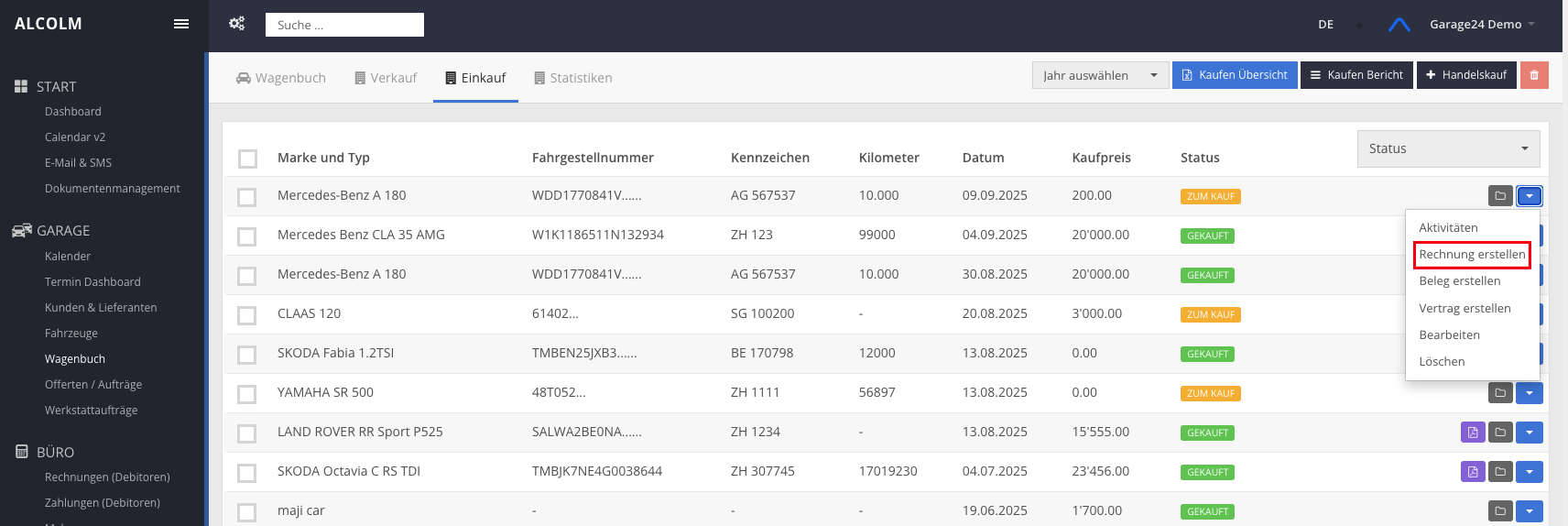The width and height of the screenshot is (1568, 526).
Task: Open the Jahr auswählen dropdown
Action: point(1099,75)
